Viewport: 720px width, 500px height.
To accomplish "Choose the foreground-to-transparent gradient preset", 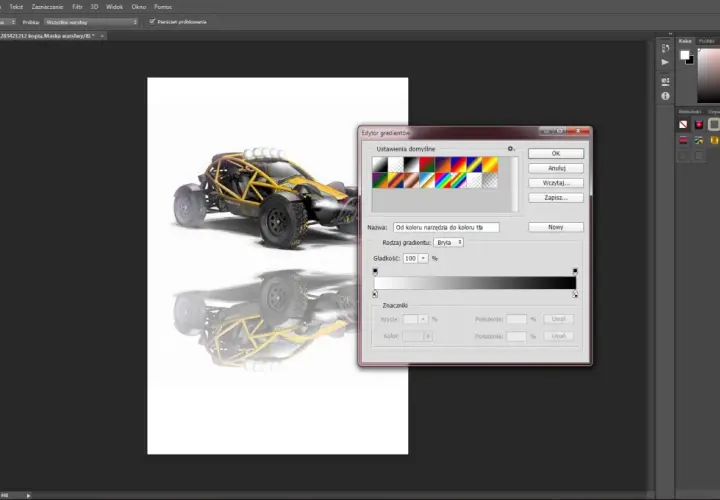I will coord(395,164).
